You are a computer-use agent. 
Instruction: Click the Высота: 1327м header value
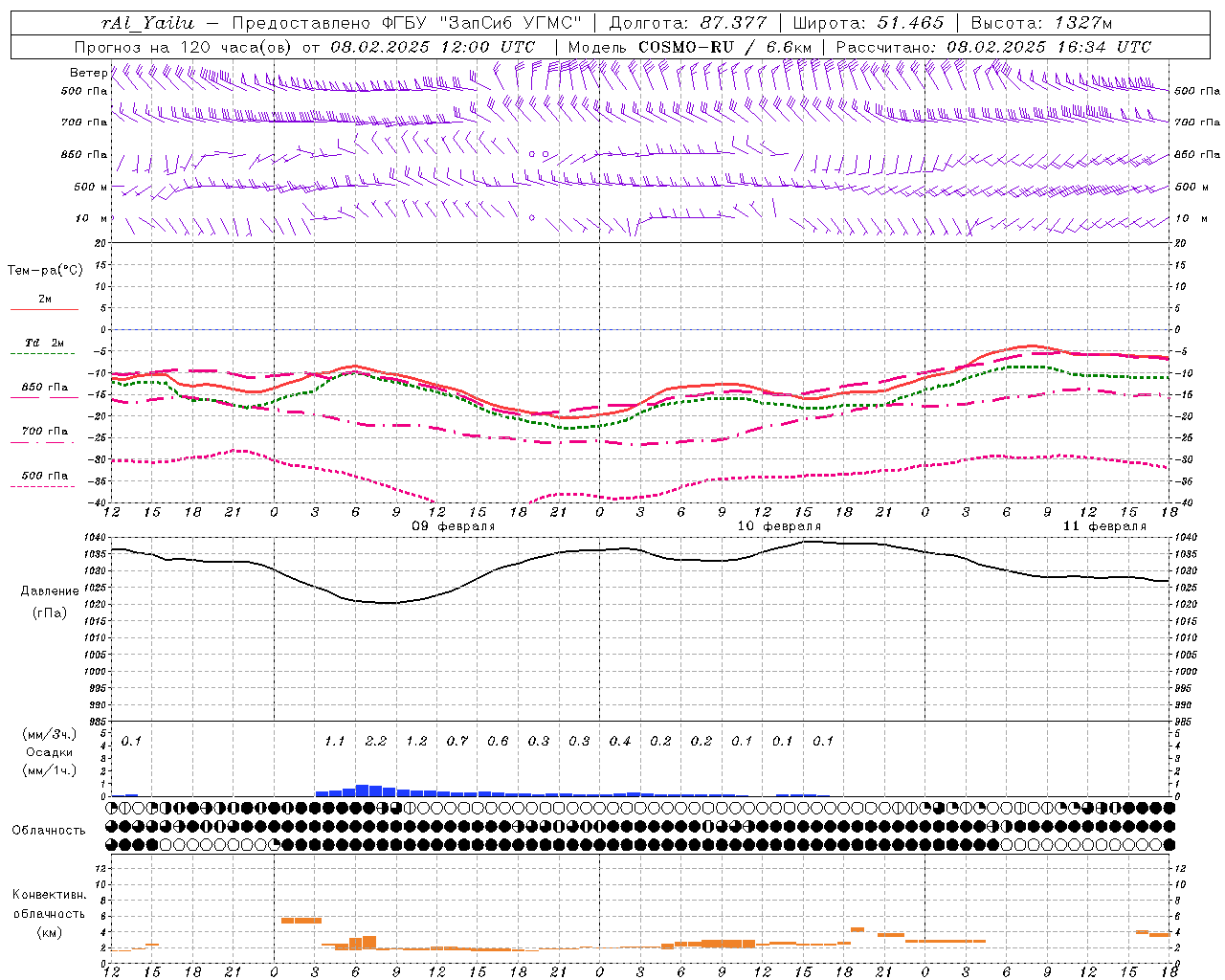tap(1042, 23)
